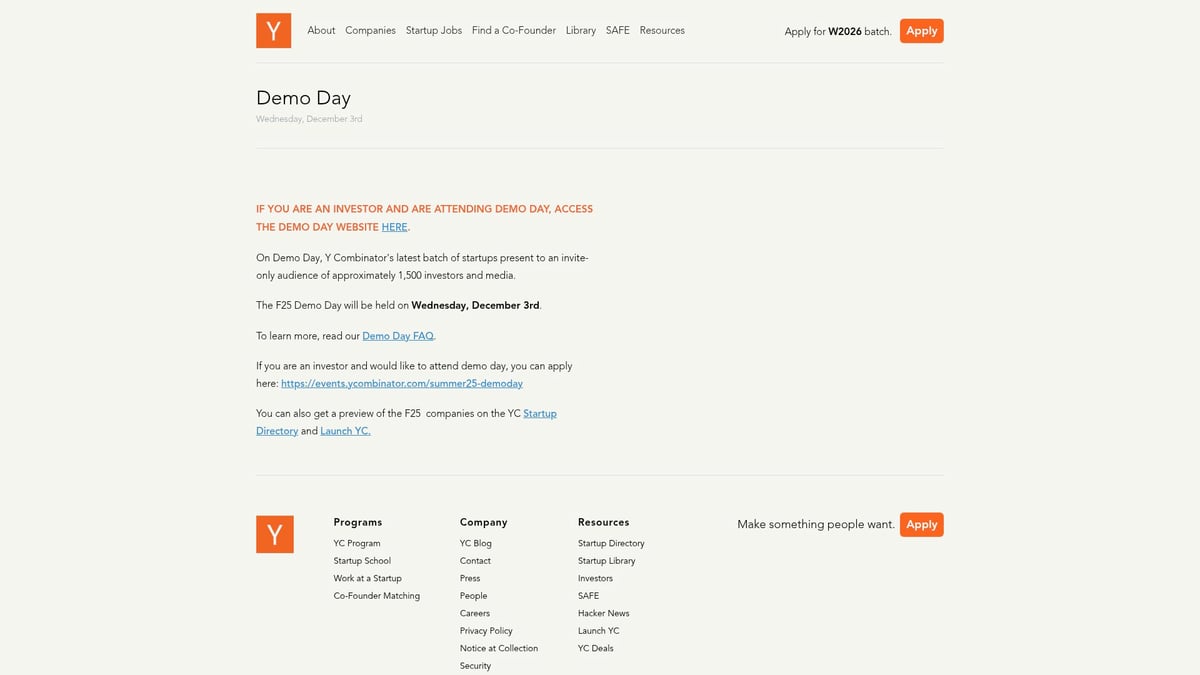Click the Y Combinator logo in header
The height and width of the screenshot is (675, 1200).
pyautogui.click(x=273, y=30)
